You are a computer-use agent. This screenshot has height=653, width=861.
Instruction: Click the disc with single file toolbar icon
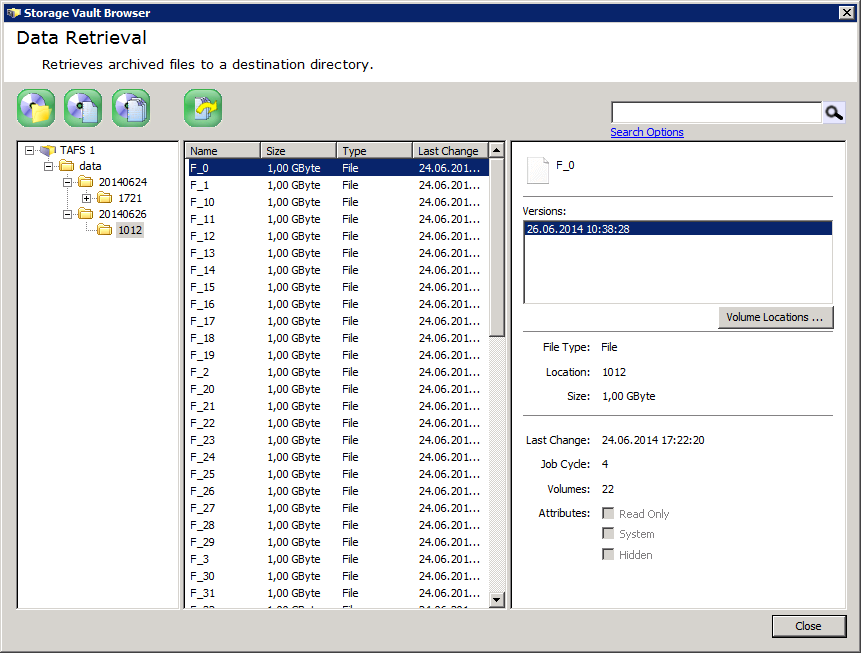pyautogui.click(x=83, y=108)
